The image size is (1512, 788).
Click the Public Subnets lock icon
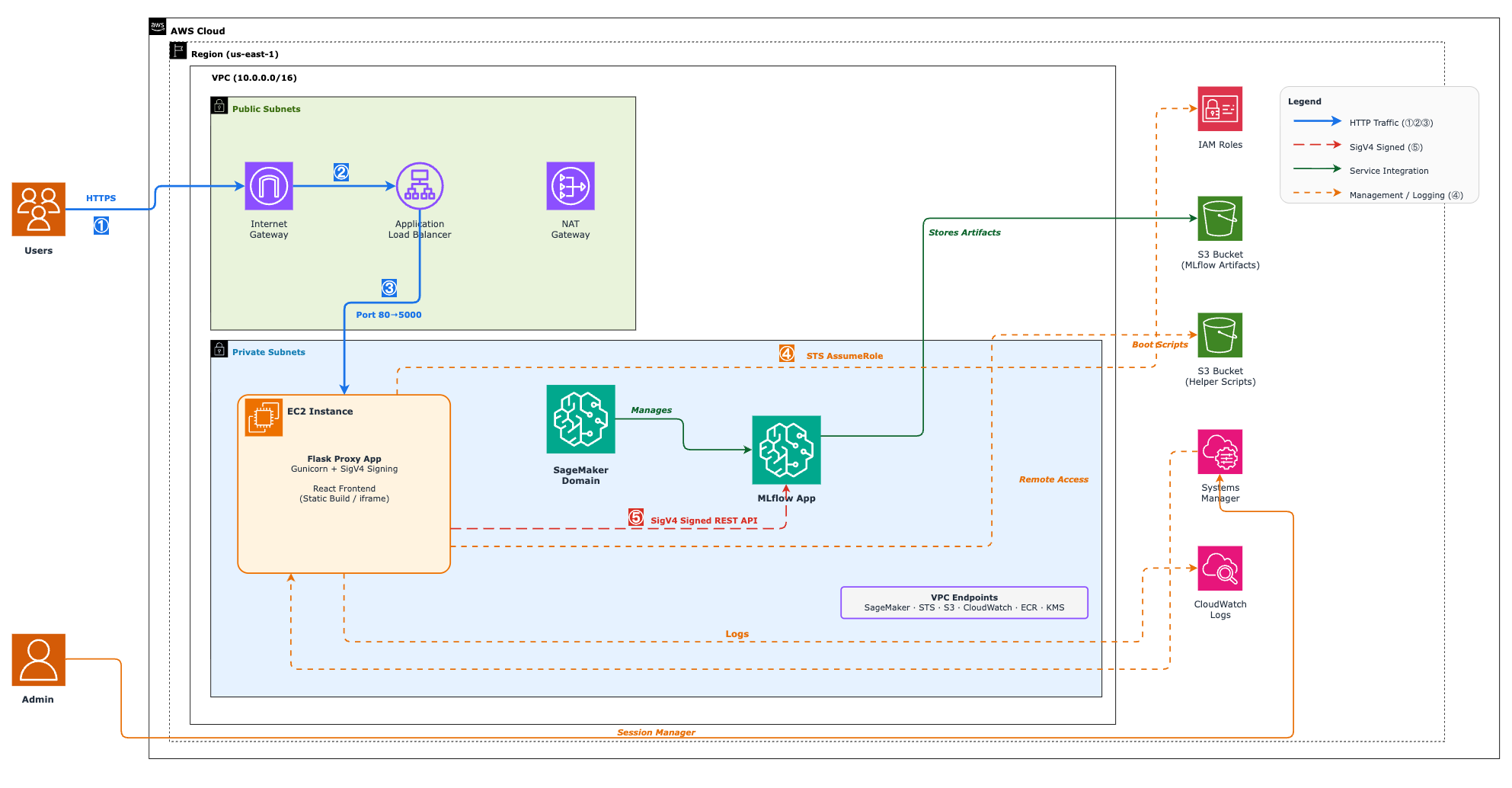pyautogui.click(x=219, y=105)
